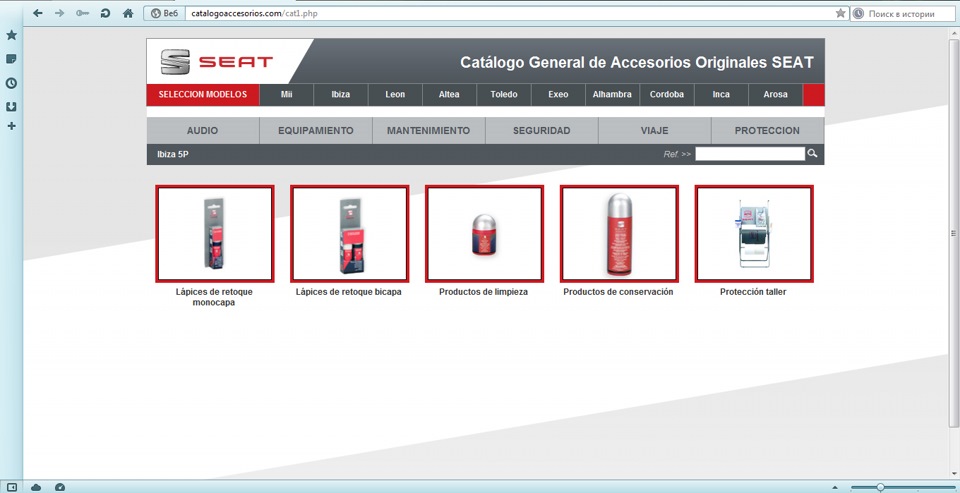Screen dimensions: 960x493
Task: Click Productos de limpieza caption
Action: pos(484,292)
